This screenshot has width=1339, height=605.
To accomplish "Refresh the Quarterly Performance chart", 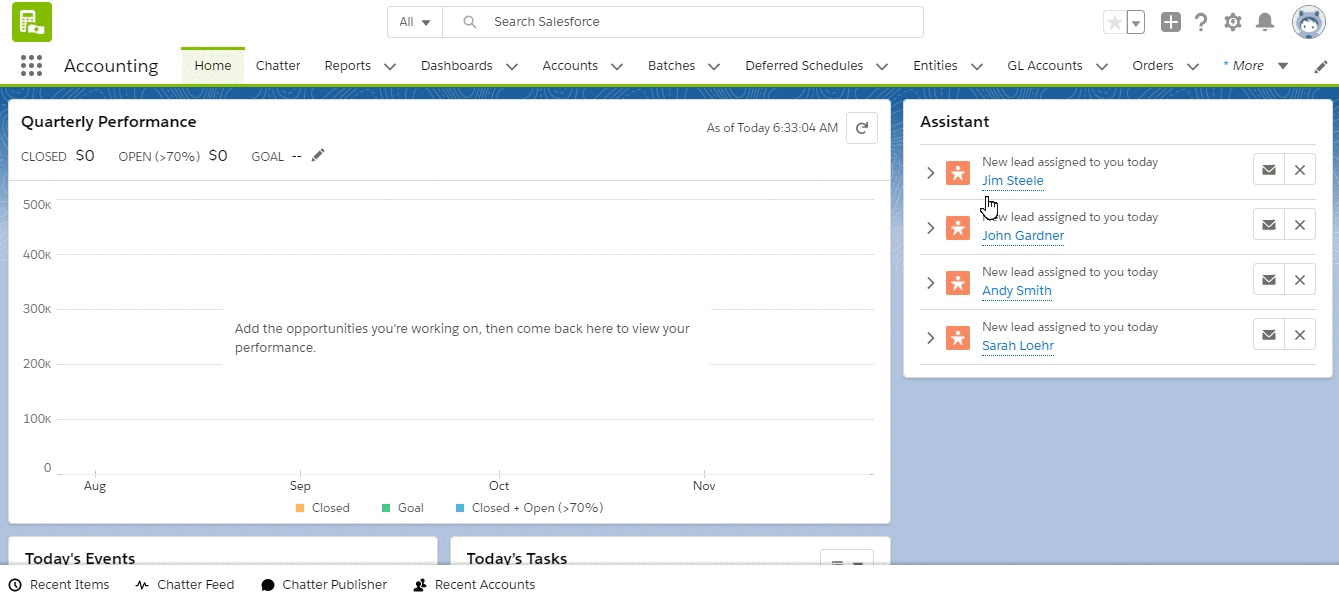I will [861, 128].
